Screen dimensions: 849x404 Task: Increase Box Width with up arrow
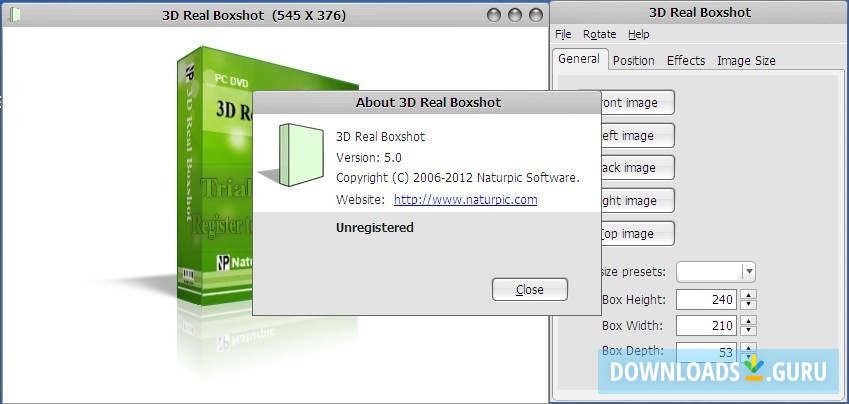click(748, 321)
